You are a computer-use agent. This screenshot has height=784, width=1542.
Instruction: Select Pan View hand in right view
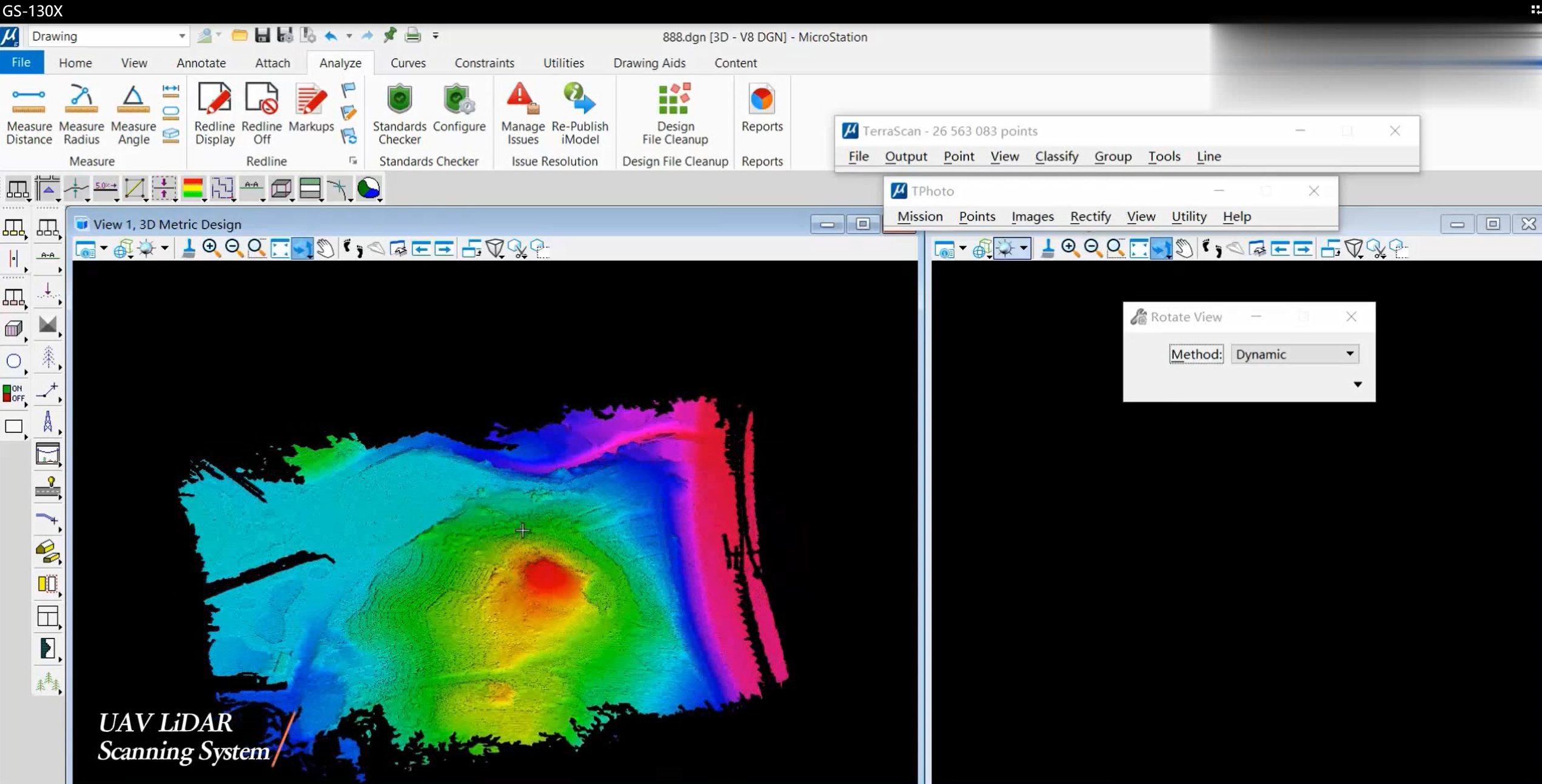coord(1184,248)
